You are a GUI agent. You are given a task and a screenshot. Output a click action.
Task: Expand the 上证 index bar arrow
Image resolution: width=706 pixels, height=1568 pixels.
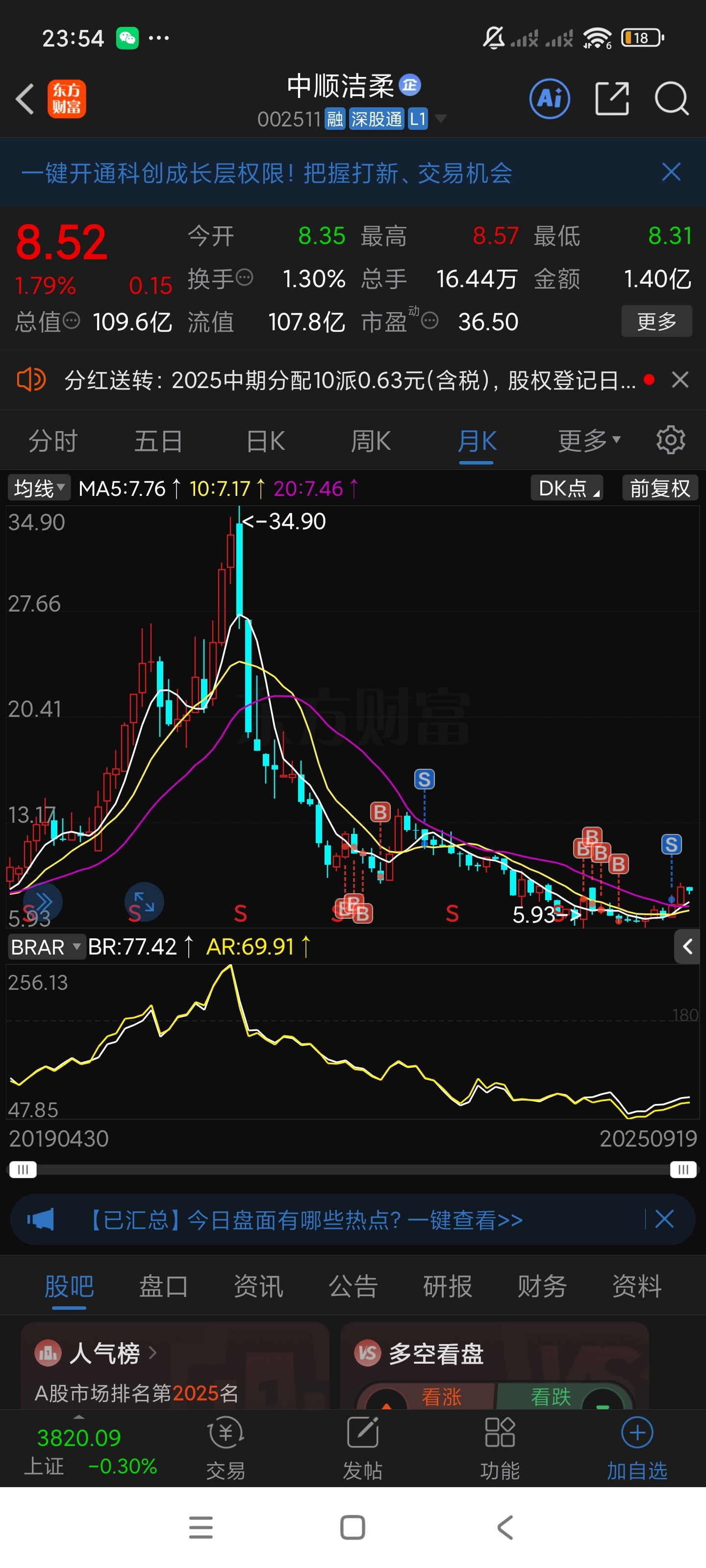coord(78,1418)
